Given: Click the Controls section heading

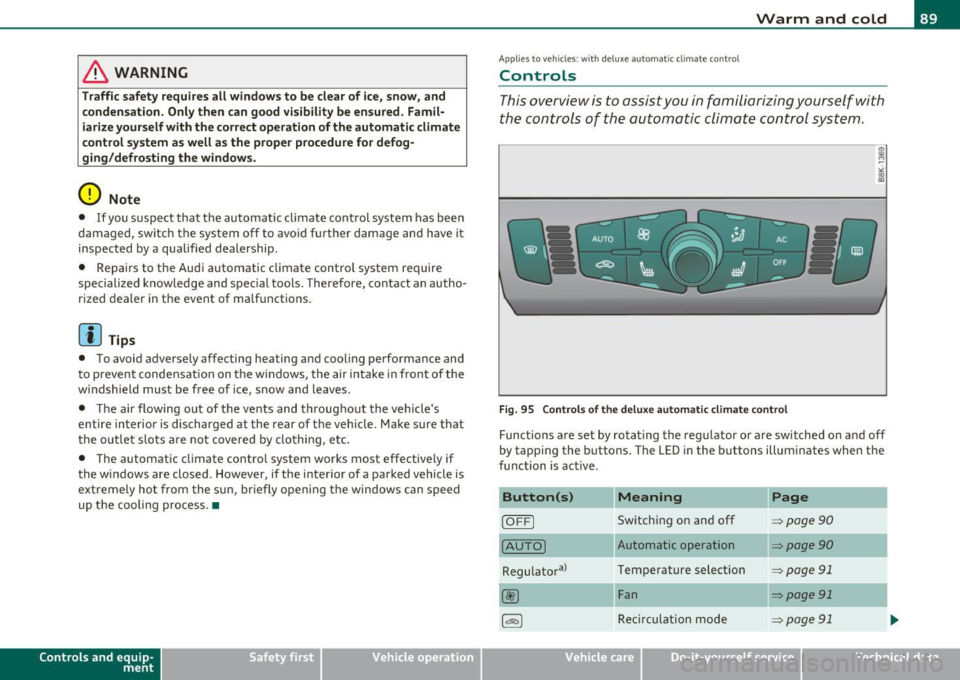Looking at the screenshot, I should click(x=538, y=76).
